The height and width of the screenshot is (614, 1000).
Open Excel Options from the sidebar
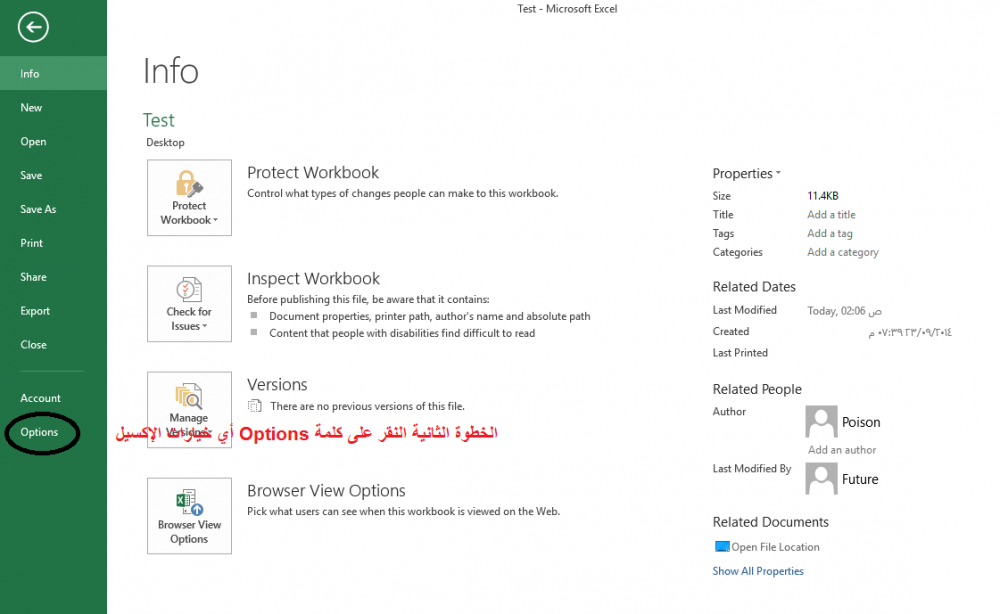[x=54, y=432]
